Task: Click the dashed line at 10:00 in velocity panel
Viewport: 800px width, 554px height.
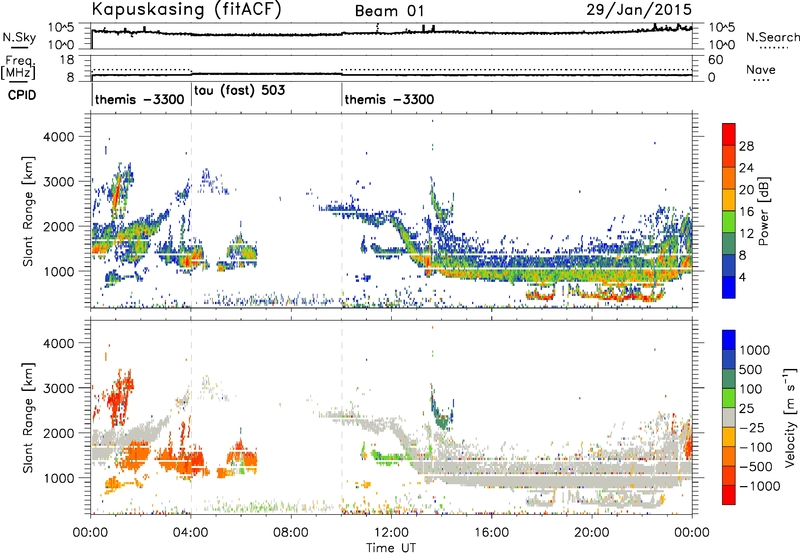Action: tap(341, 417)
